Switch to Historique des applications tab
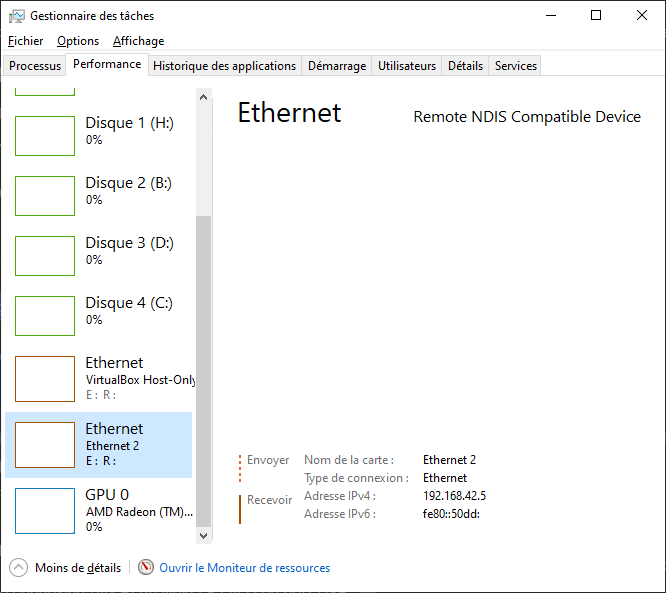666x593 pixels. [224, 66]
